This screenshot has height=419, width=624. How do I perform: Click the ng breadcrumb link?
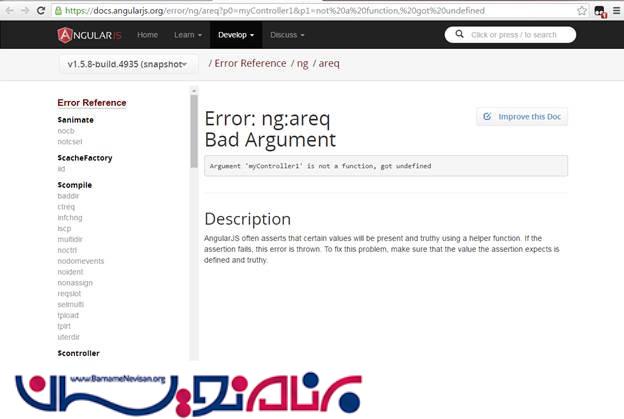pos(304,64)
